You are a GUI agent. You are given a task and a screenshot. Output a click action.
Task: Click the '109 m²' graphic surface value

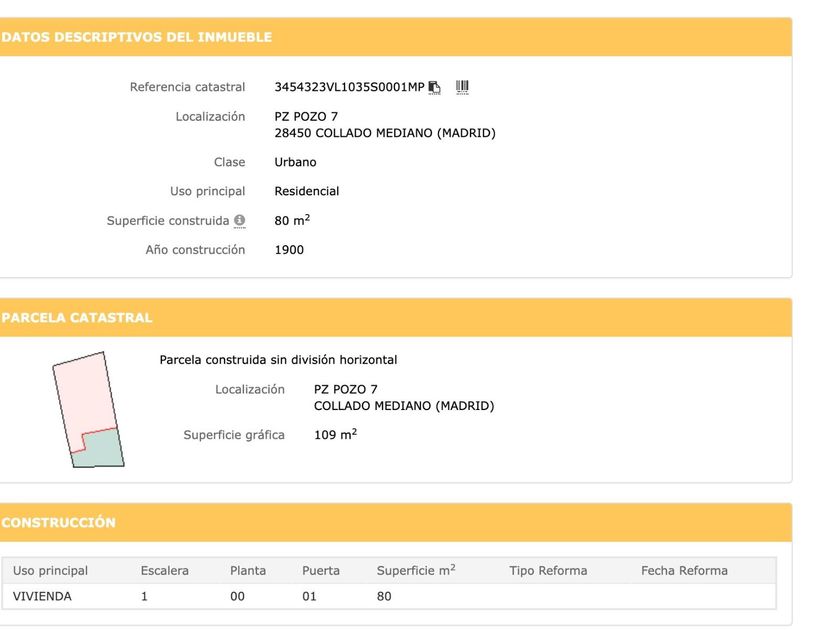point(335,434)
